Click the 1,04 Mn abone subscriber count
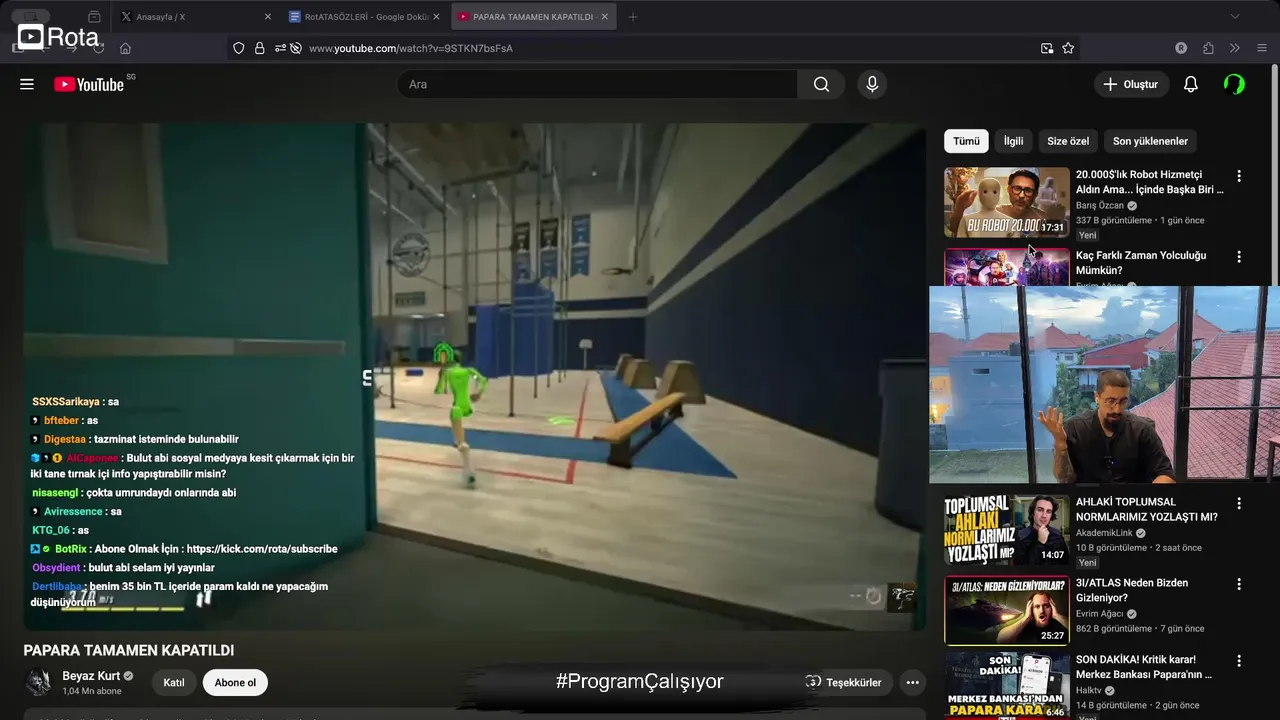 point(92,691)
